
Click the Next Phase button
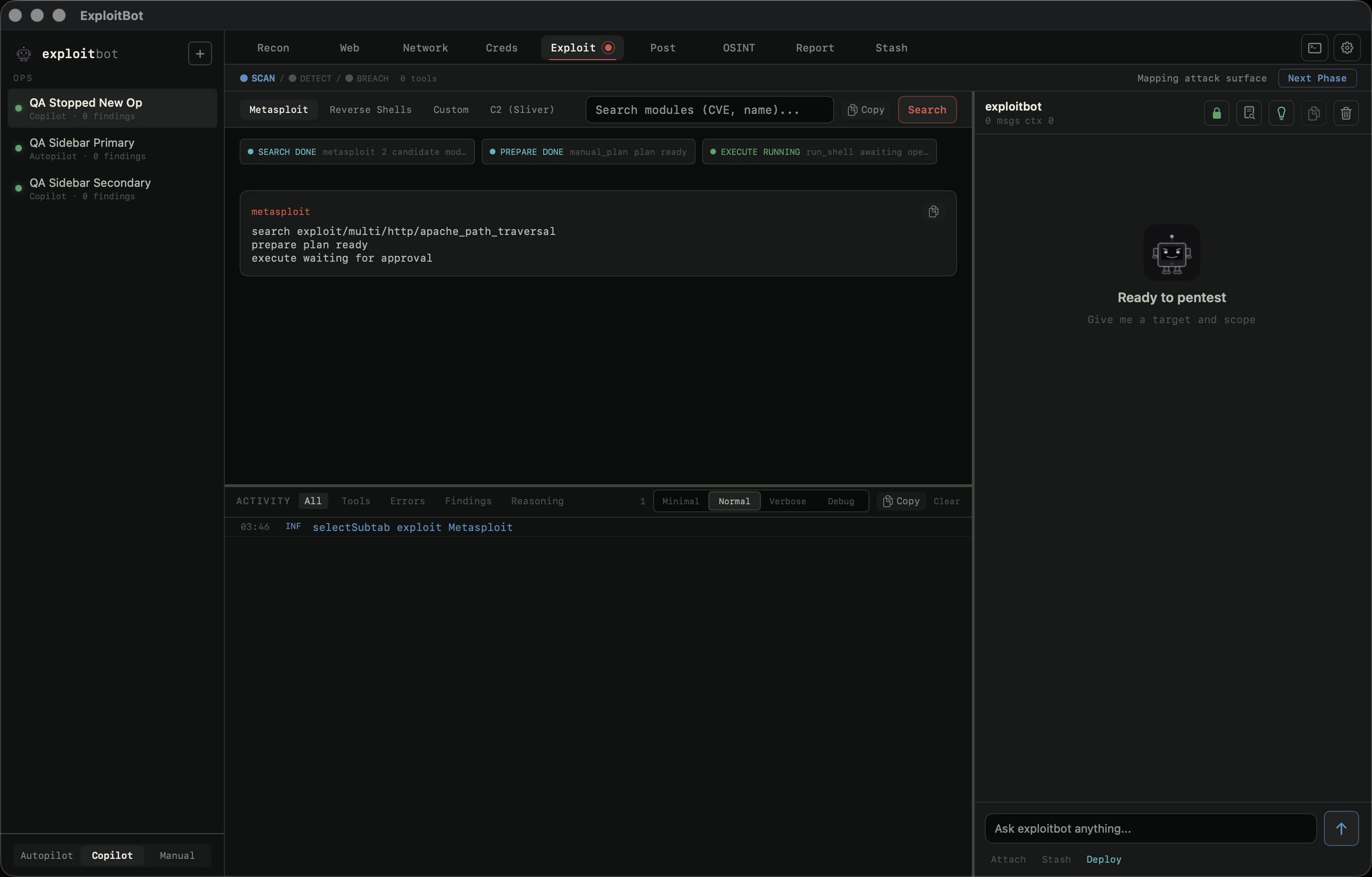pyautogui.click(x=1317, y=78)
